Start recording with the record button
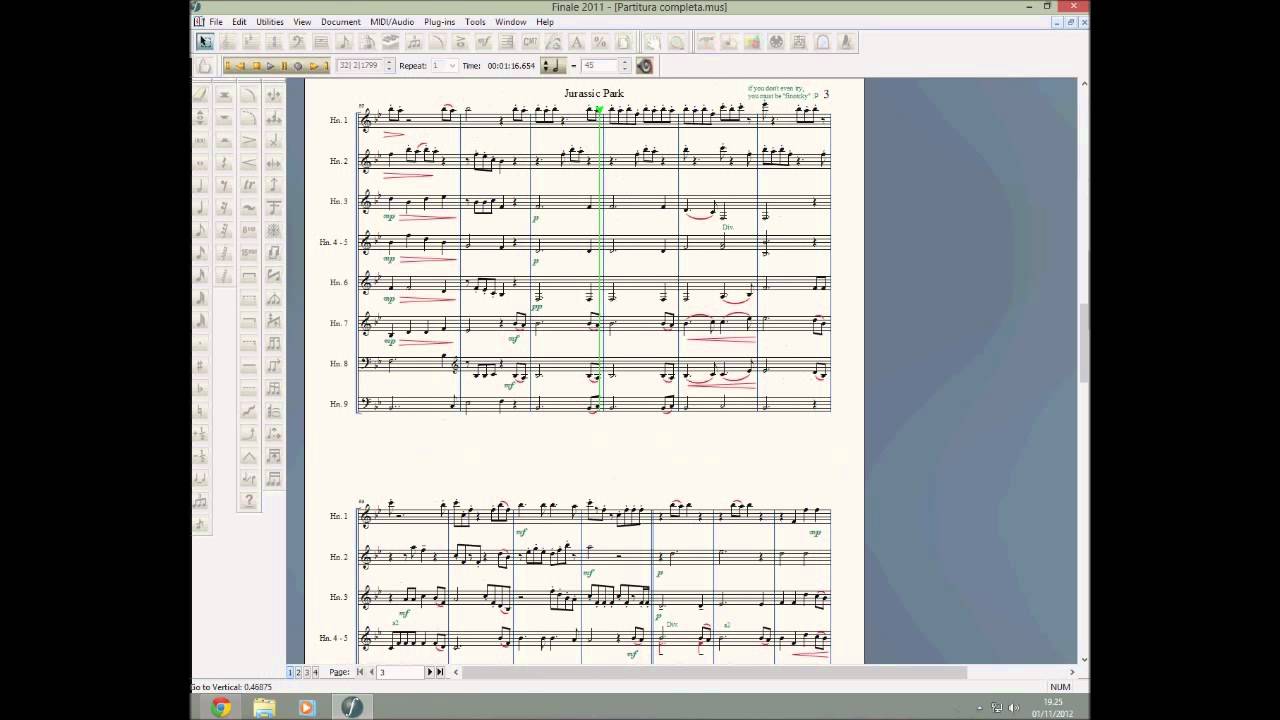 (298, 66)
